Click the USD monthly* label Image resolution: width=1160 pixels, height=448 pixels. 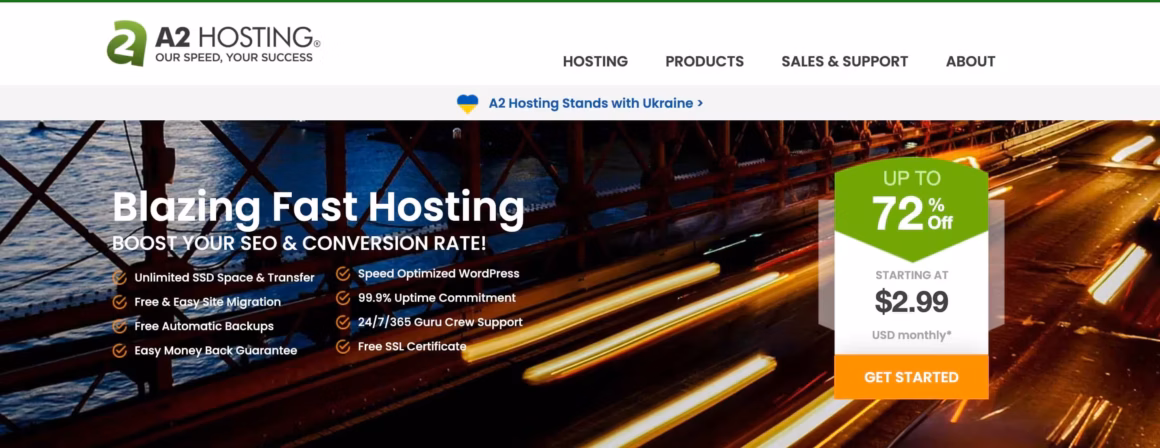tap(911, 335)
